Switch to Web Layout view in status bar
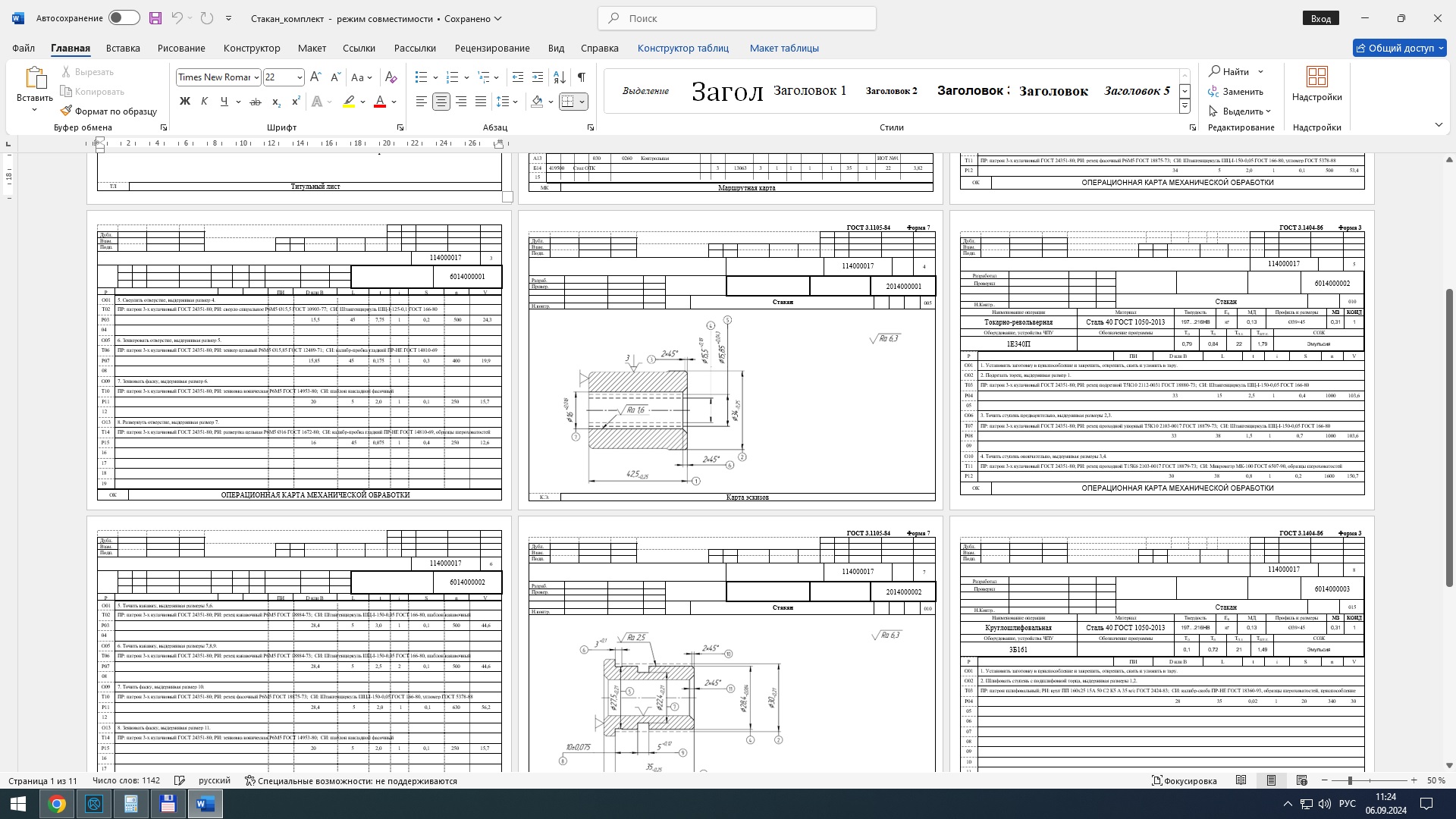 [x=1301, y=780]
